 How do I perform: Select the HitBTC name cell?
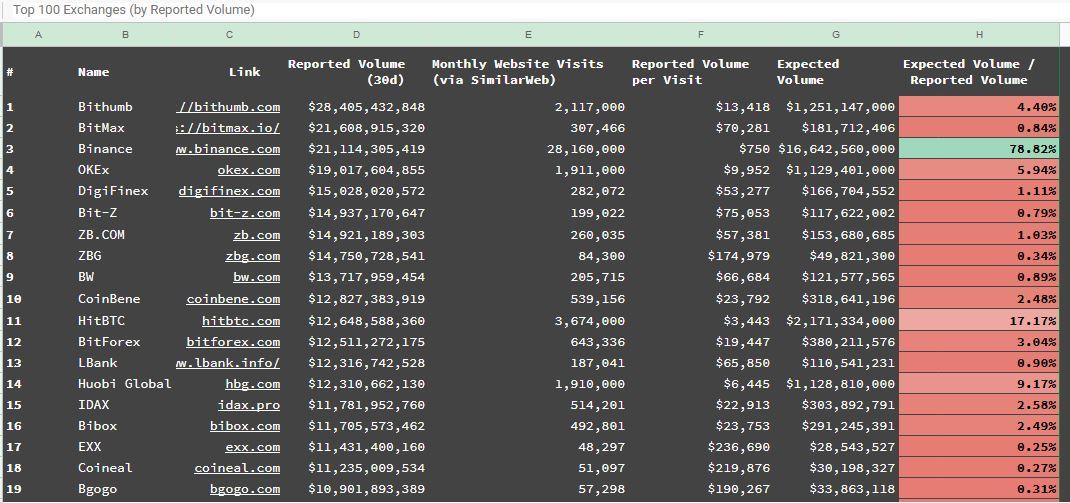125,321
